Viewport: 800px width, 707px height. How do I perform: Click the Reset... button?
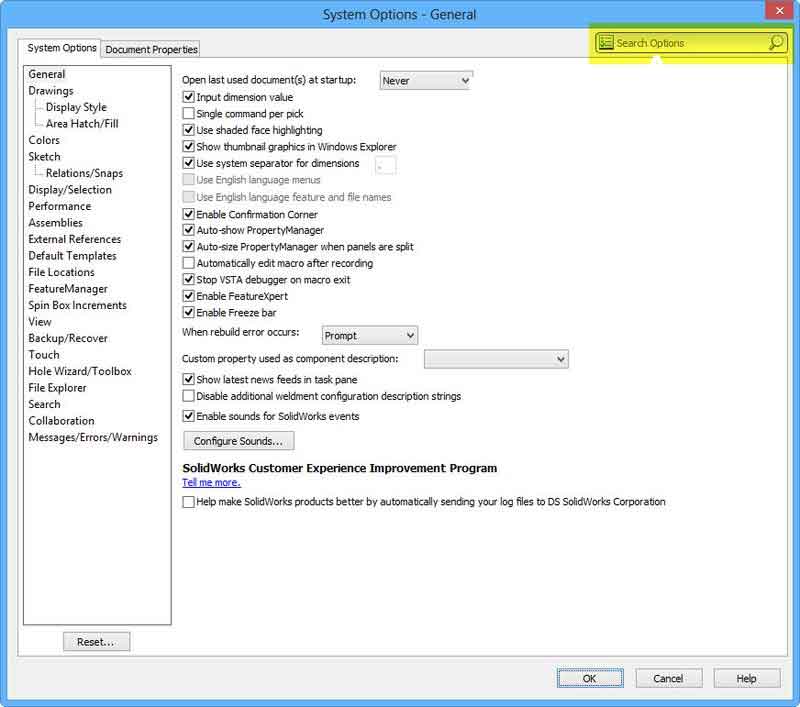(x=96, y=642)
